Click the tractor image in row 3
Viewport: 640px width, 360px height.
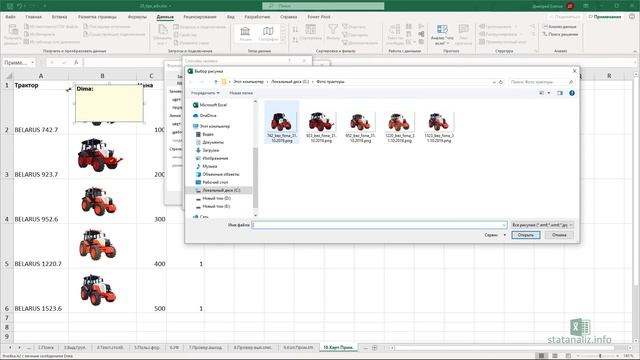point(99,155)
